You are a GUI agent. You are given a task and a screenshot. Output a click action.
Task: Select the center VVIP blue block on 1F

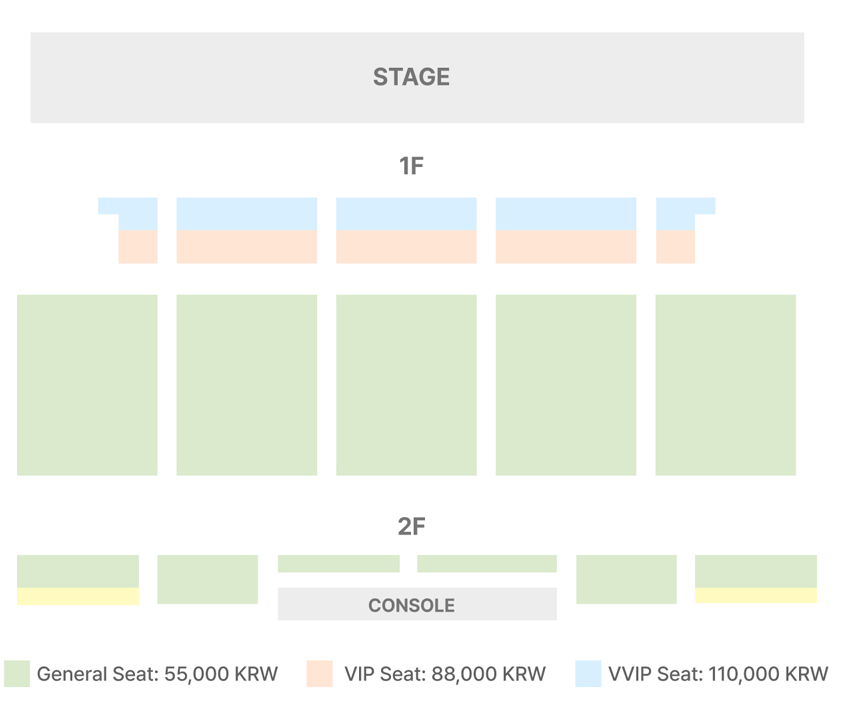[406, 214]
